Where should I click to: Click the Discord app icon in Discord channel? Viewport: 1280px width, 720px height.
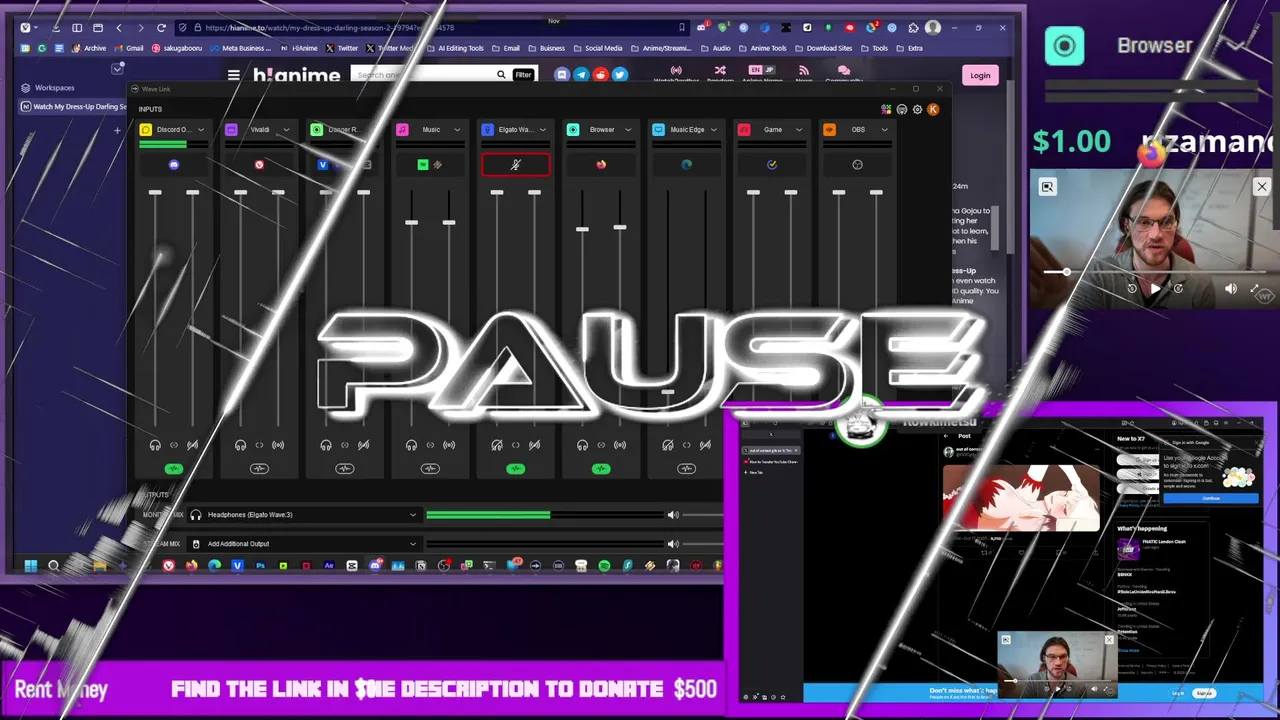click(x=173, y=164)
